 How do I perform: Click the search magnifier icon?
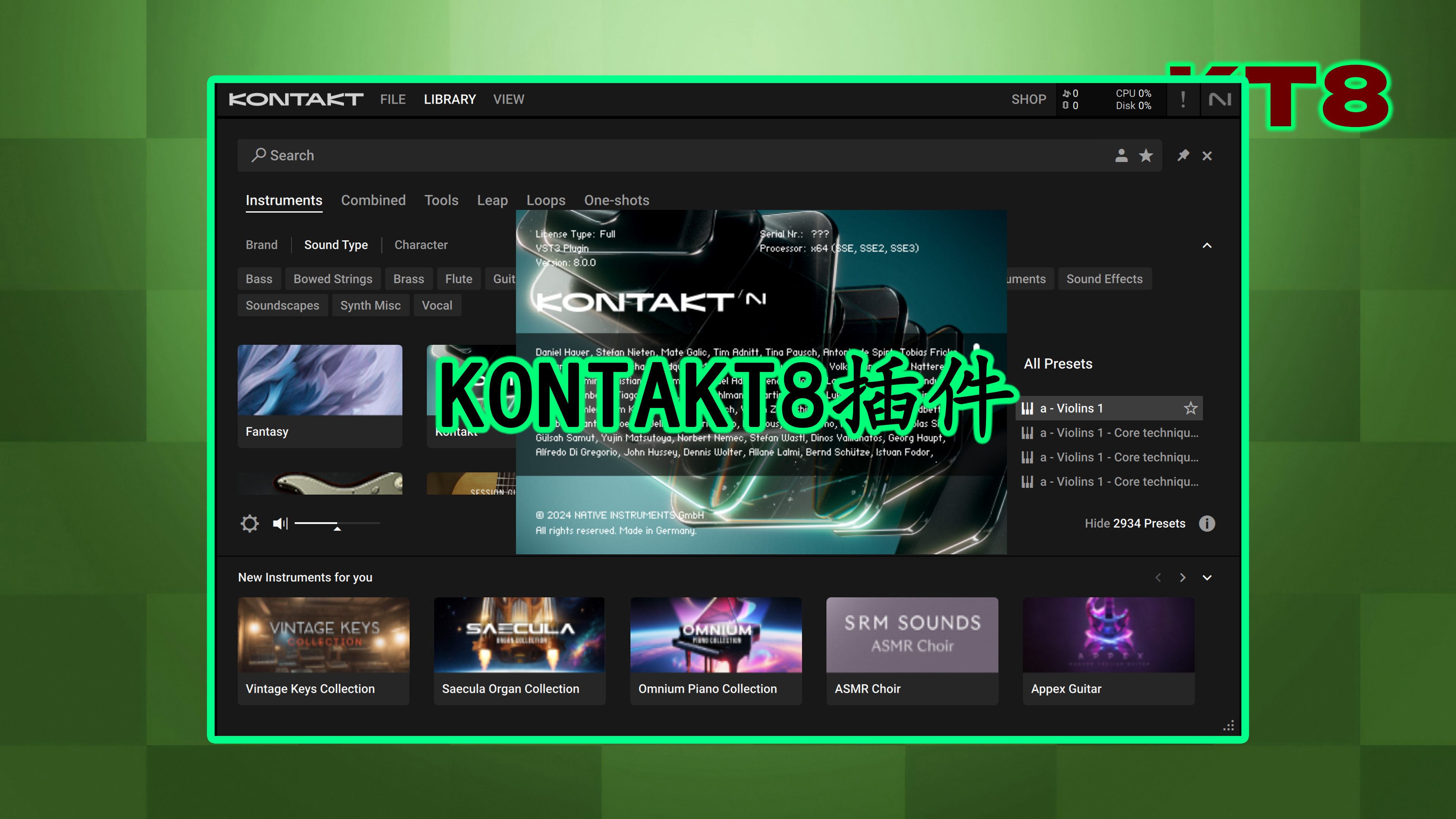point(259,155)
